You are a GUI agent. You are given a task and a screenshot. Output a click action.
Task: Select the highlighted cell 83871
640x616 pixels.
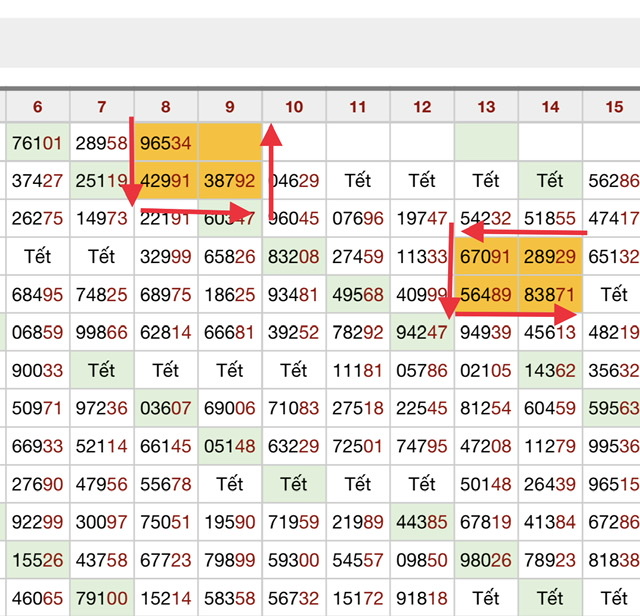[x=550, y=295]
